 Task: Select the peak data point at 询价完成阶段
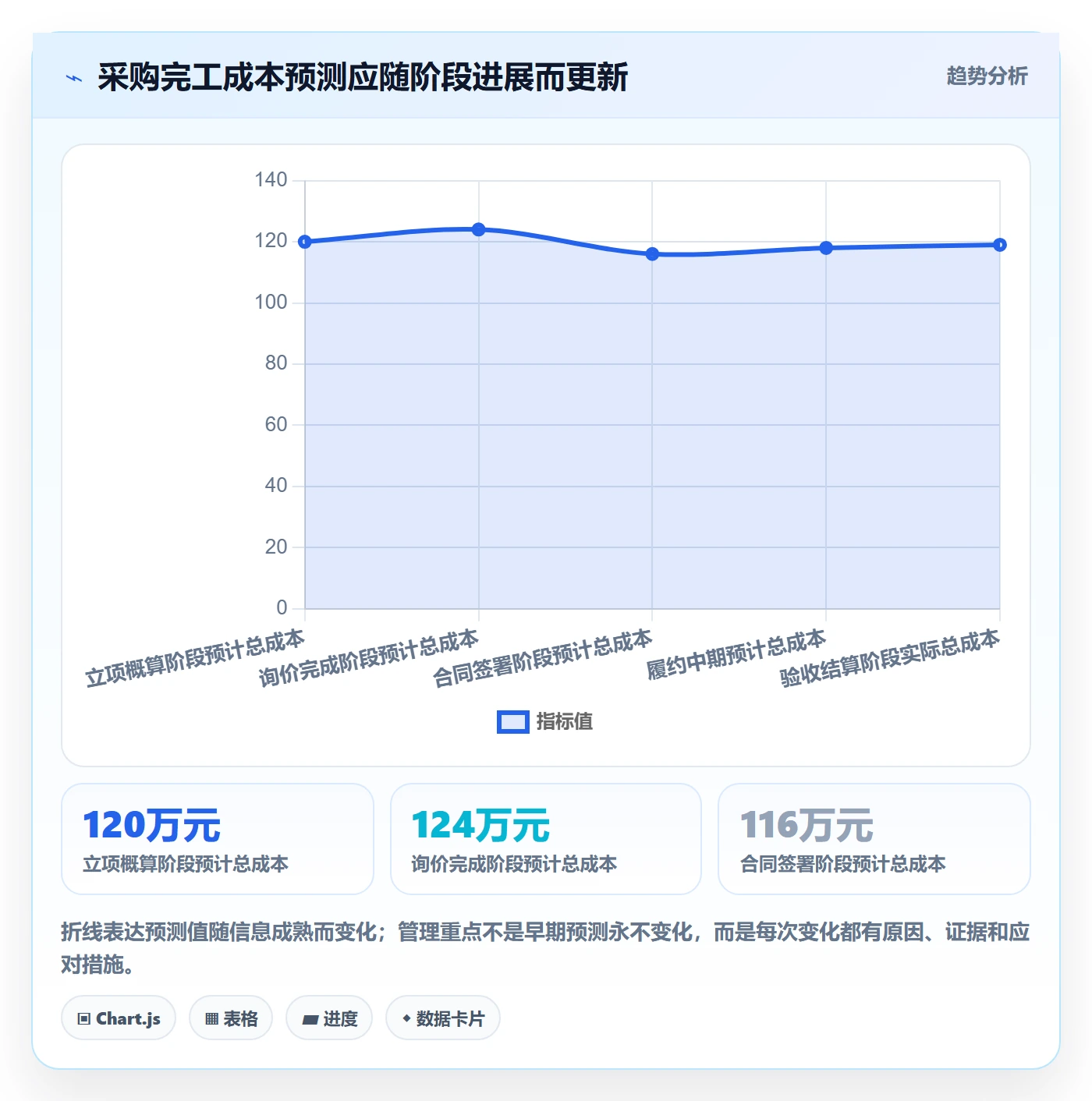tap(479, 229)
